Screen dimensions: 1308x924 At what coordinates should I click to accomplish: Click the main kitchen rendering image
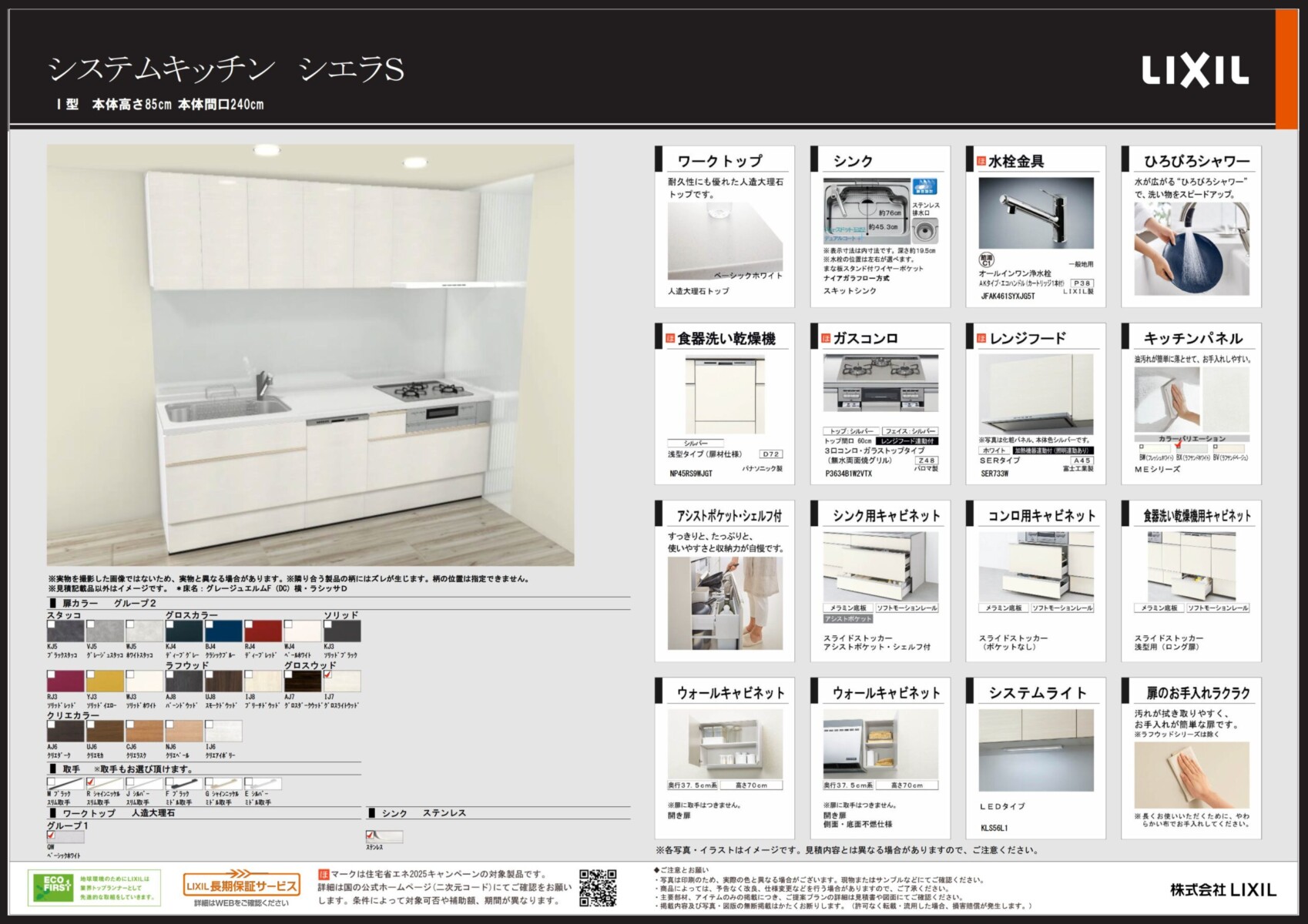click(310, 355)
